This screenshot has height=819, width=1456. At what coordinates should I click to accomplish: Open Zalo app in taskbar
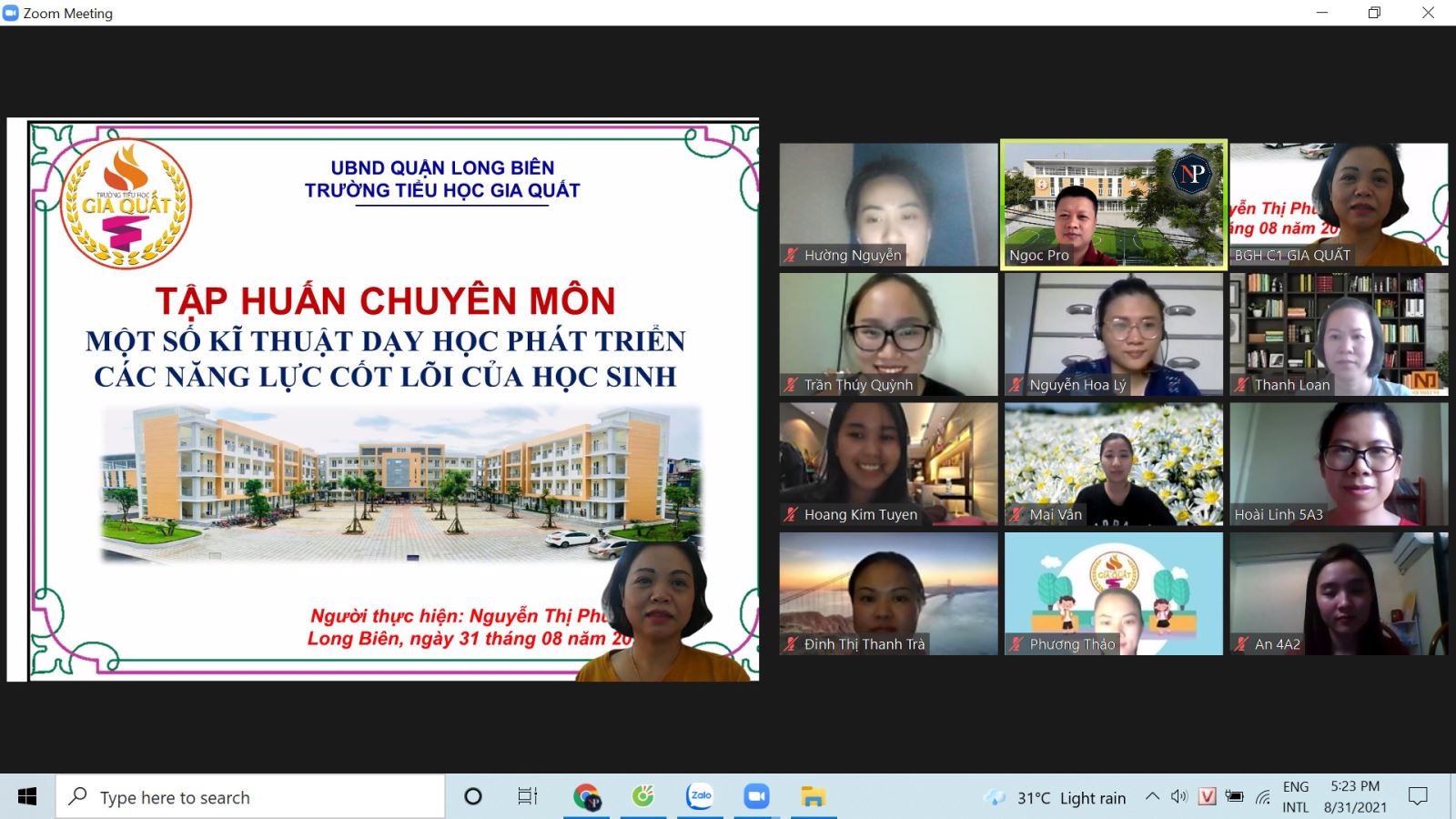(x=700, y=797)
